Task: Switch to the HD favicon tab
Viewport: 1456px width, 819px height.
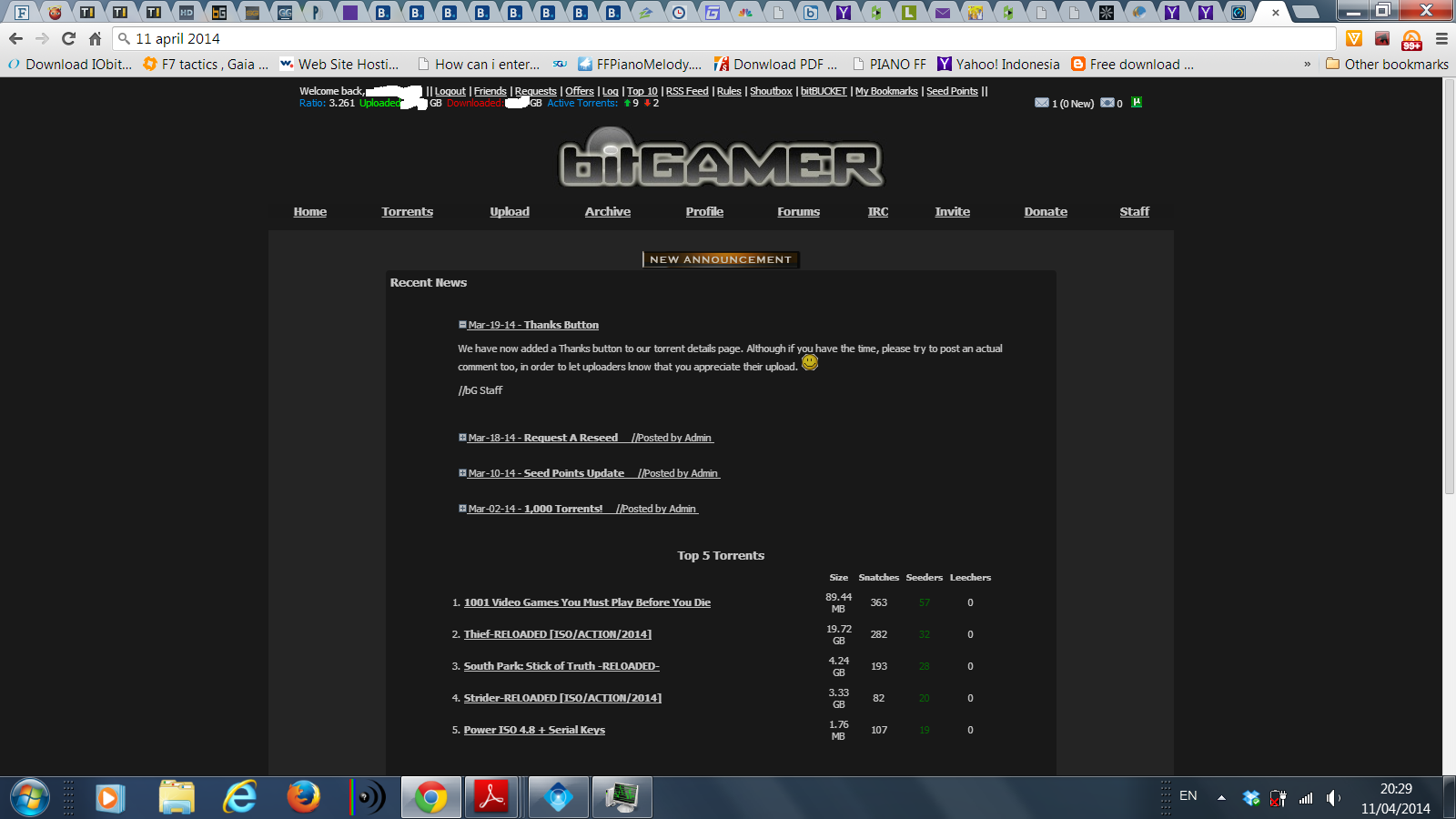Action: (x=186, y=13)
